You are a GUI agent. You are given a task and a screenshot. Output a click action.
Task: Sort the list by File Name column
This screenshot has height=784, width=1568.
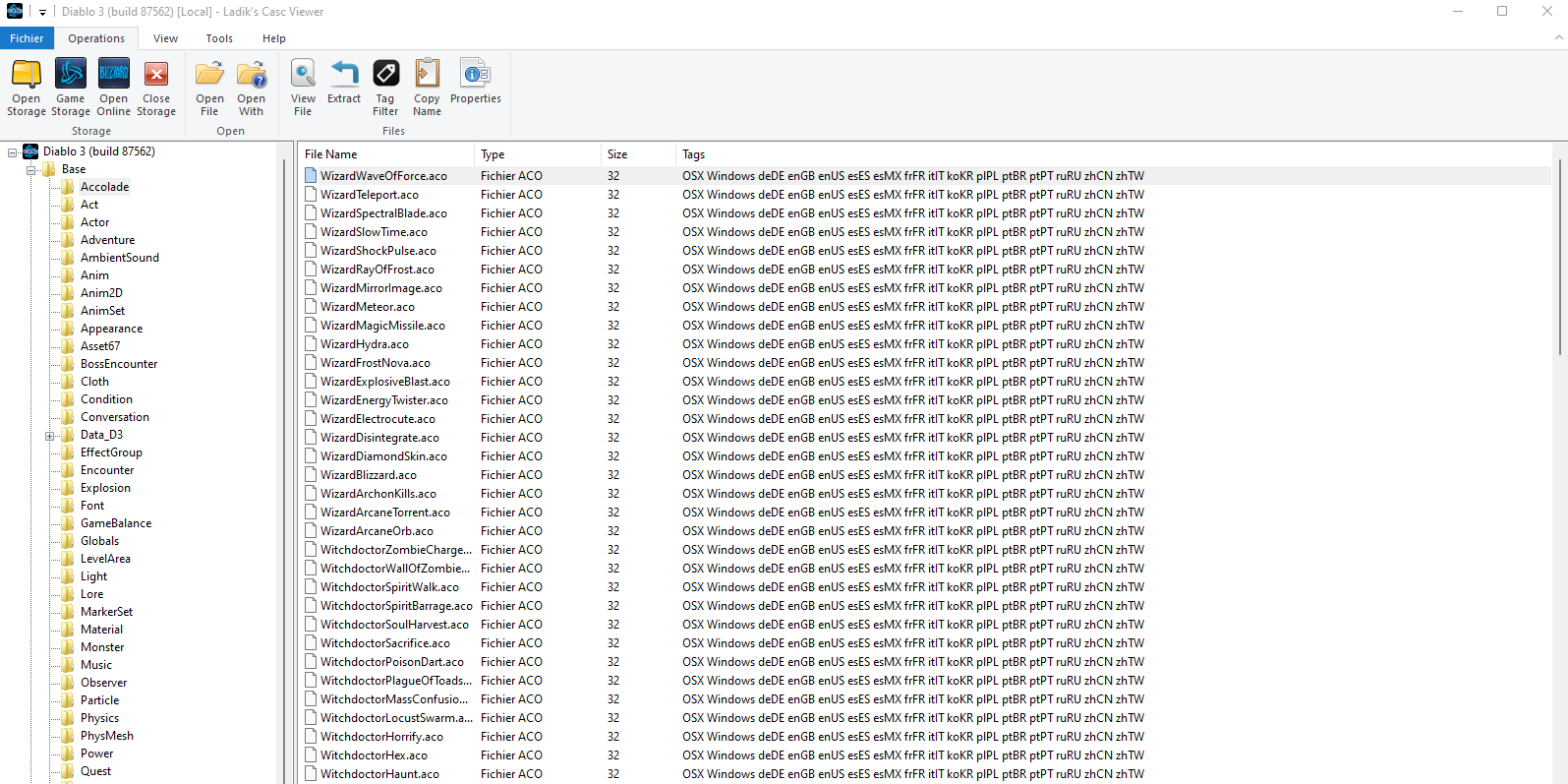(385, 154)
